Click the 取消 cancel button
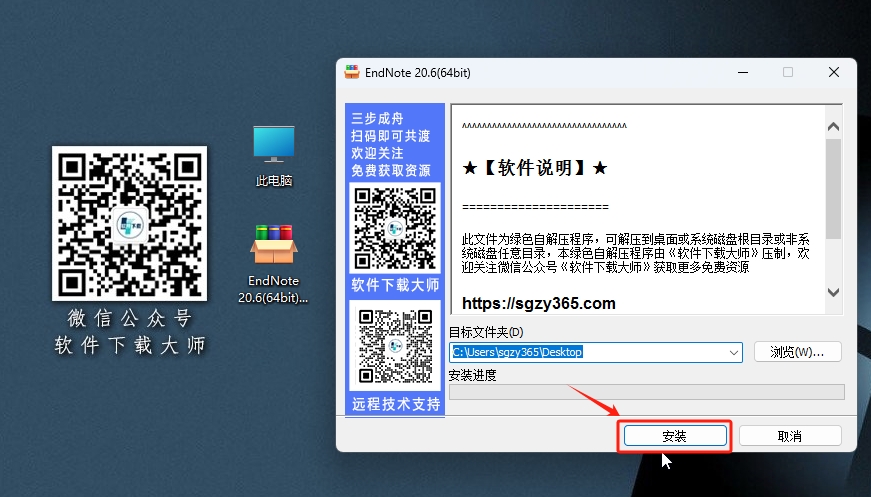 (789, 436)
